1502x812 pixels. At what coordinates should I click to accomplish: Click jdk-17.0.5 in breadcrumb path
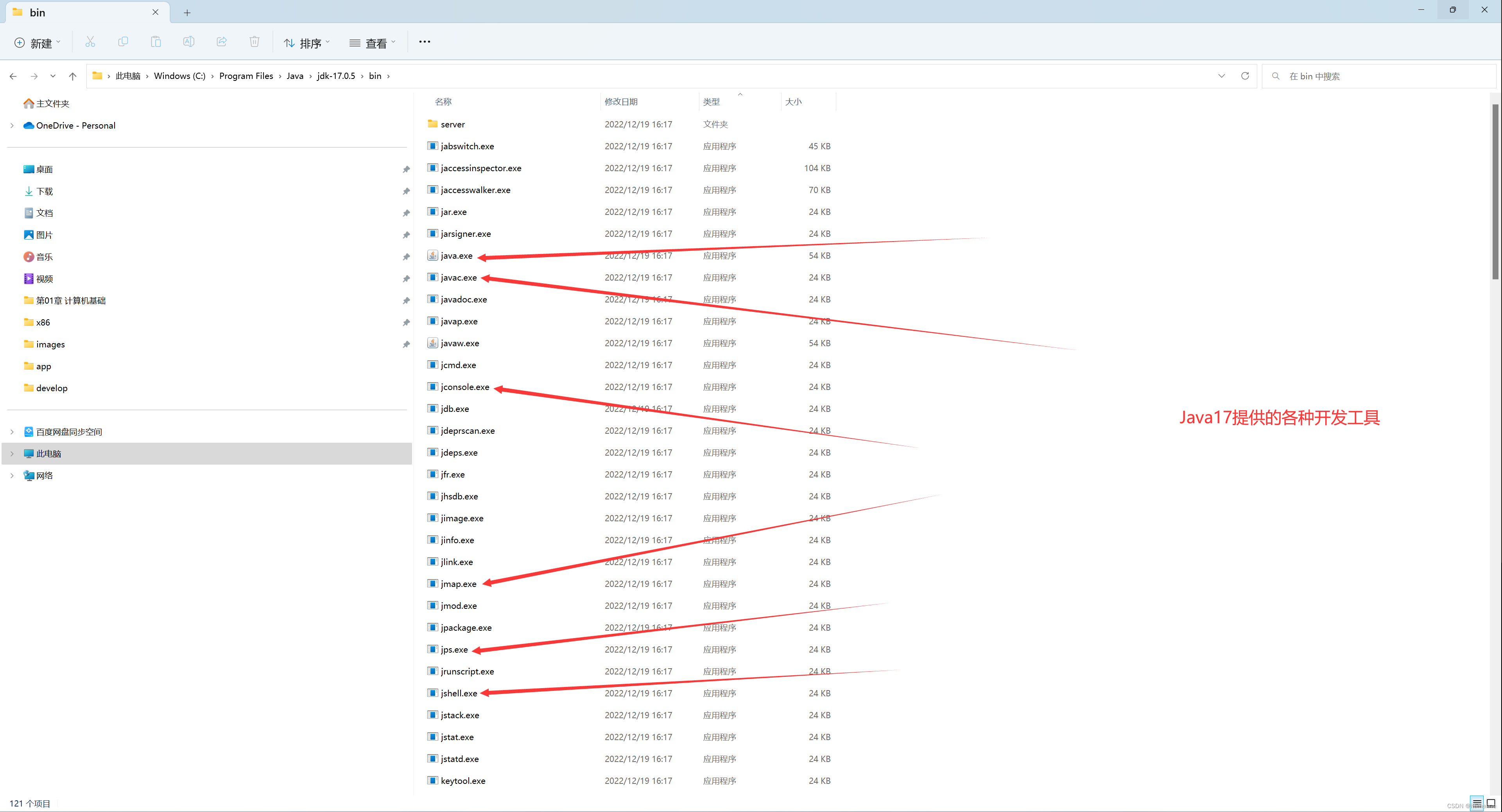(336, 76)
